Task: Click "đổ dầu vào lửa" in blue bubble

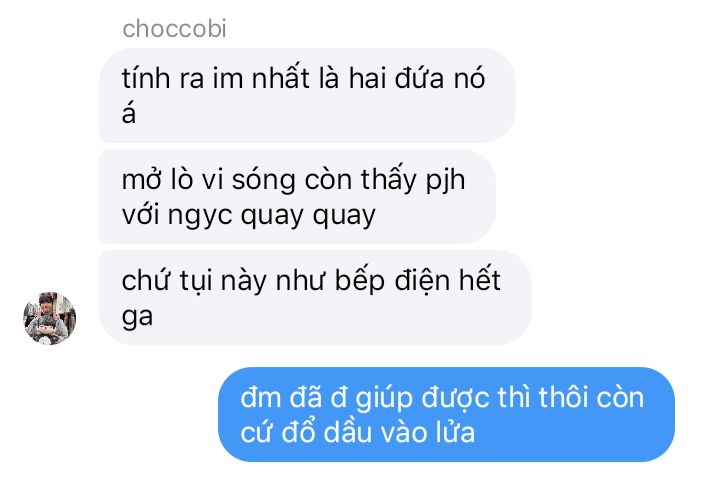Action: pyautogui.click(x=378, y=432)
